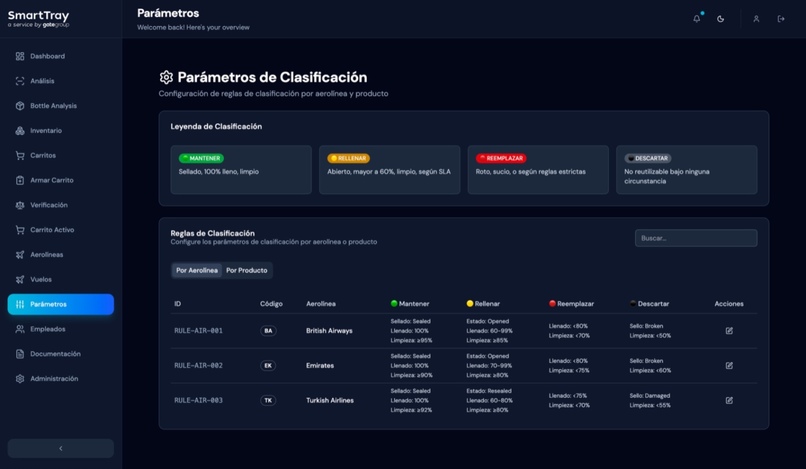Go to Empleados in the sidebar
This screenshot has width=806, height=469.
tap(61, 329)
